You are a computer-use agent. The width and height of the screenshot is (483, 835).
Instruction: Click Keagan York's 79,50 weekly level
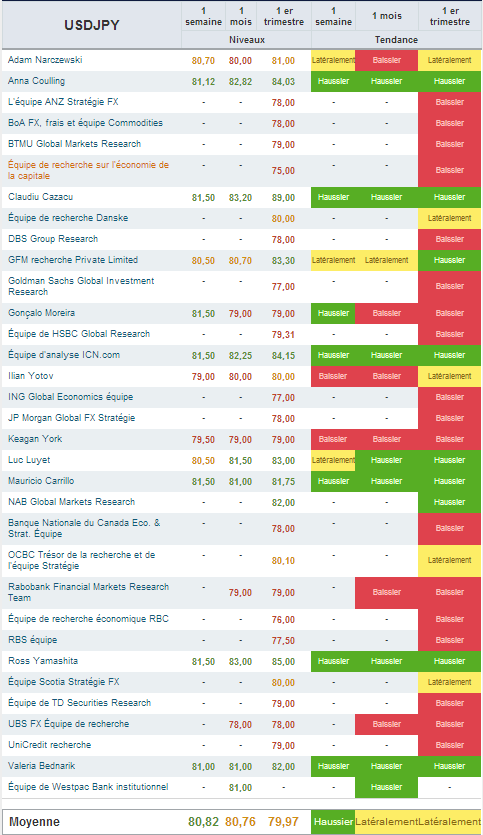click(203, 439)
